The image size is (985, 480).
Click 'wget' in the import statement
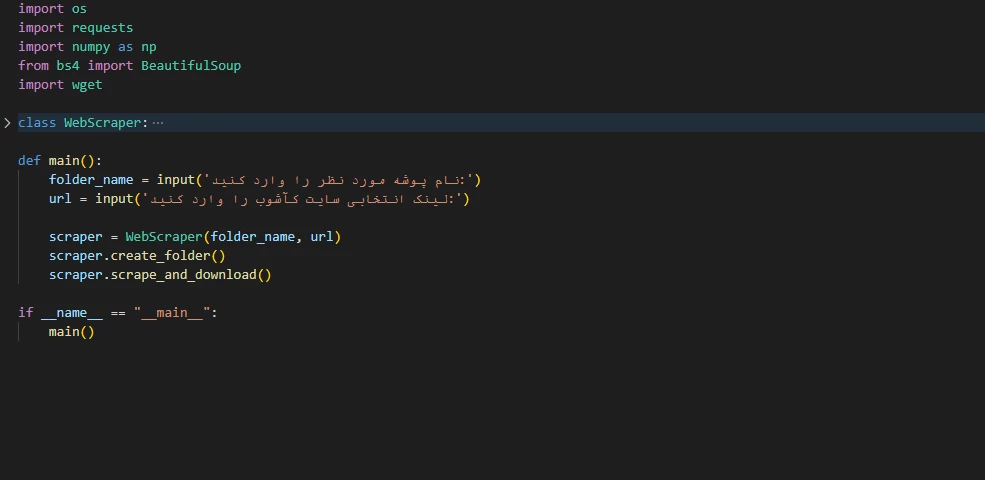coord(87,85)
